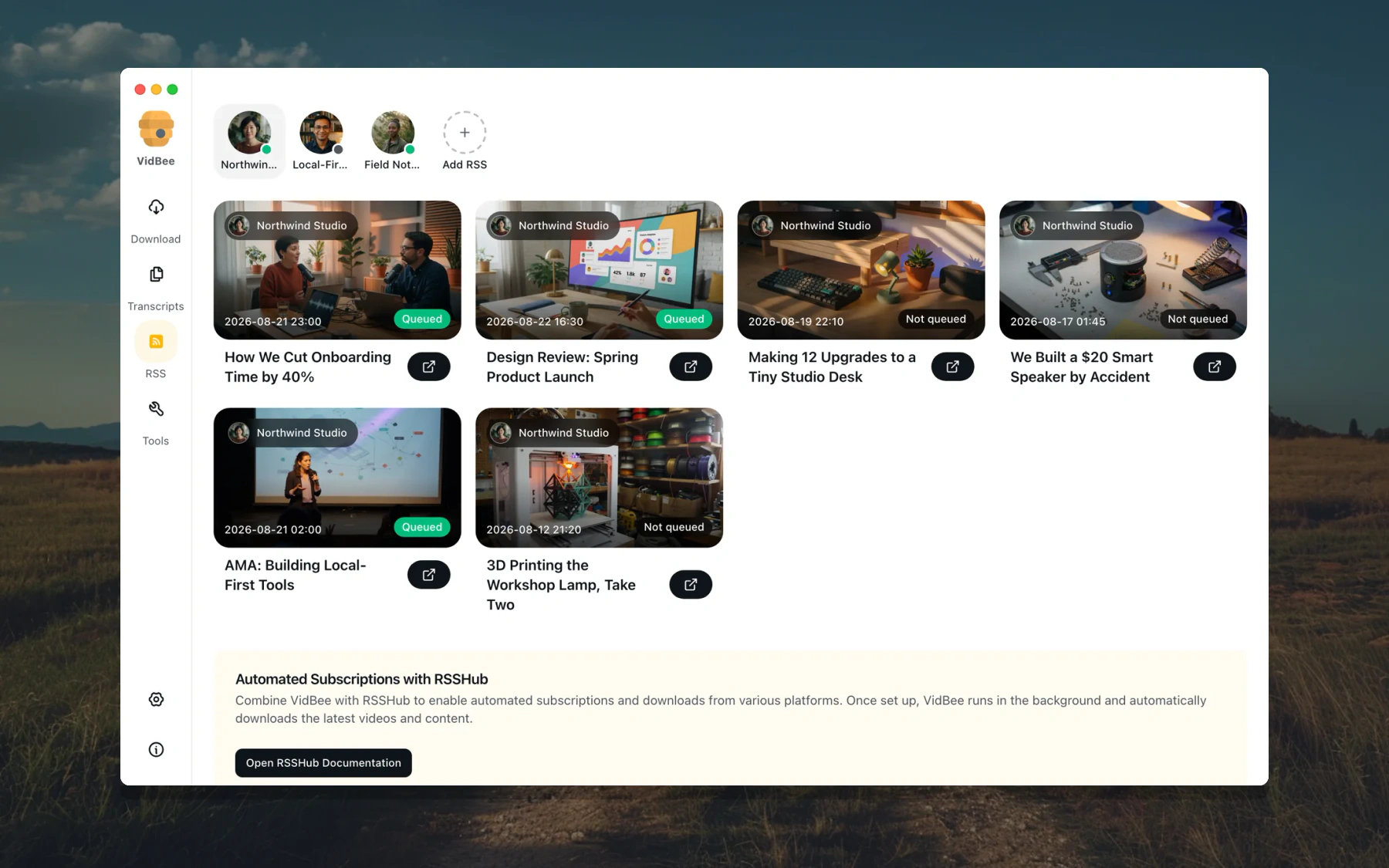Click Northwind Studio chip on AMA card
The width and height of the screenshot is (1389, 868).
pyautogui.click(x=291, y=433)
